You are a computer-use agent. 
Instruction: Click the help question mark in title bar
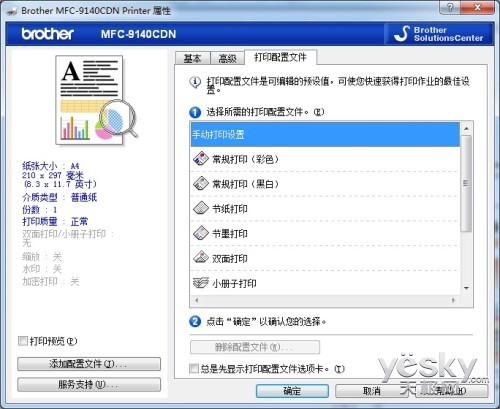(x=450, y=7)
